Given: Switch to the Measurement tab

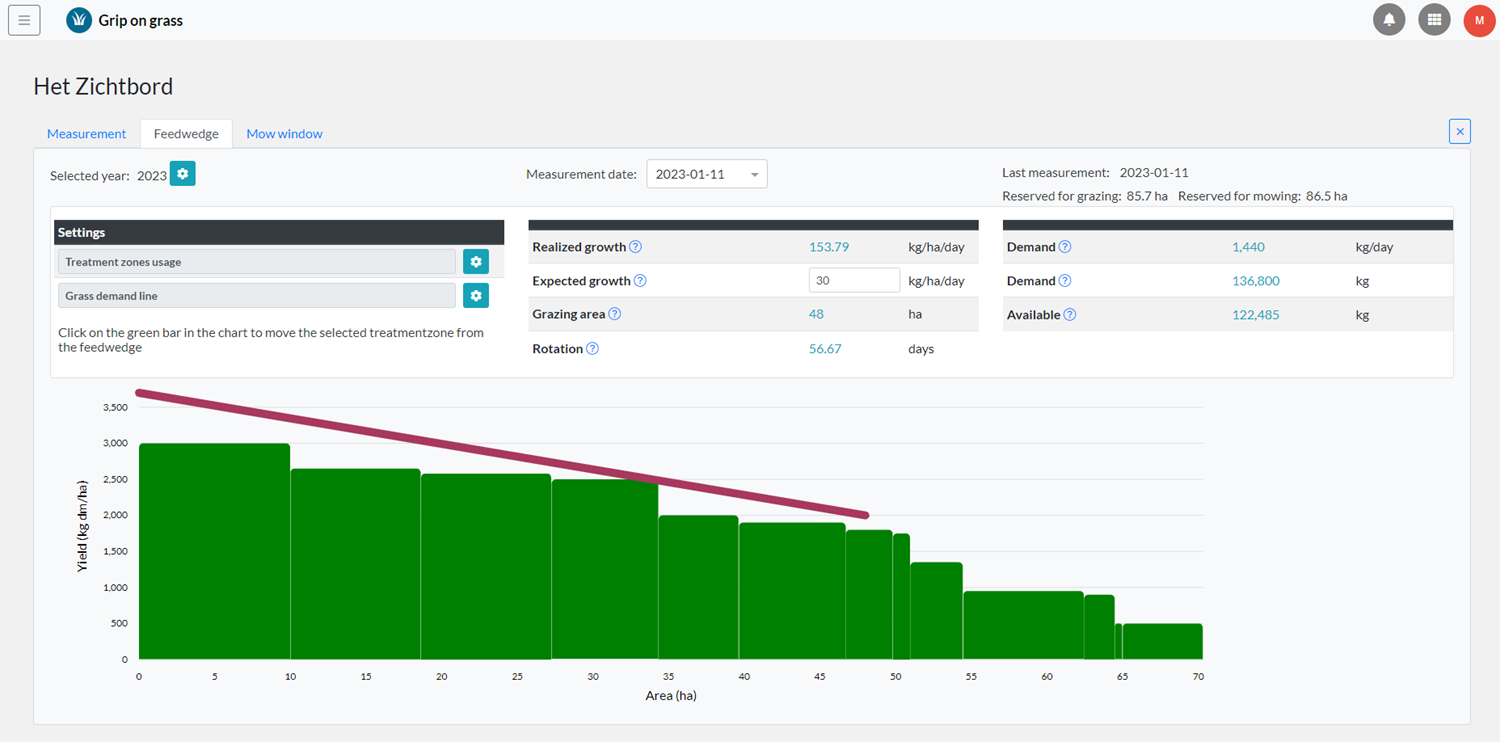Looking at the screenshot, I should [87, 134].
